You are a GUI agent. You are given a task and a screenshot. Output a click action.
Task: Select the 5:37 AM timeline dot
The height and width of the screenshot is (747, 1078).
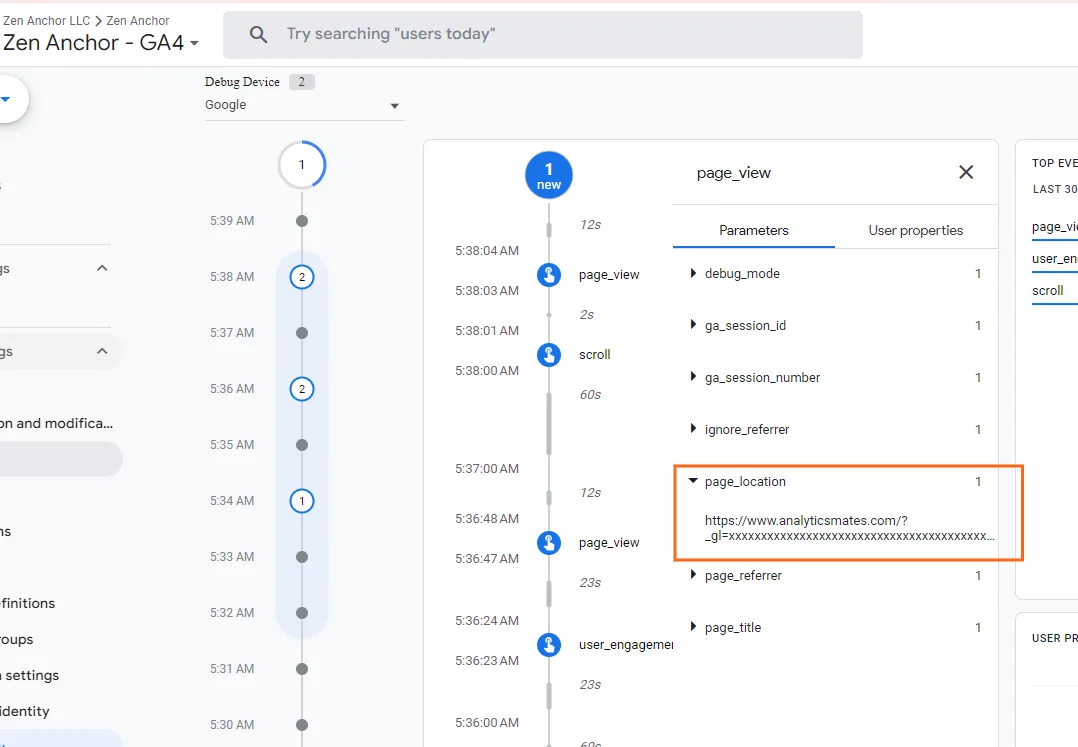[x=302, y=333]
